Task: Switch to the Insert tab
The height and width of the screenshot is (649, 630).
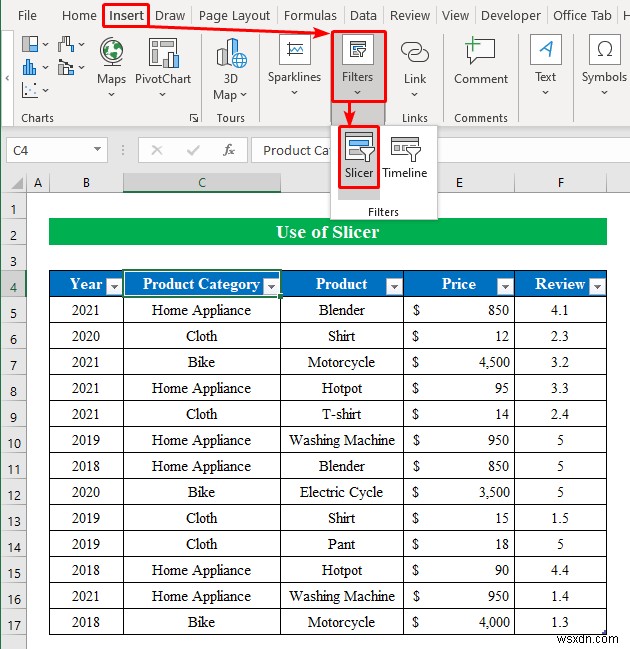Action: pyautogui.click(x=126, y=16)
